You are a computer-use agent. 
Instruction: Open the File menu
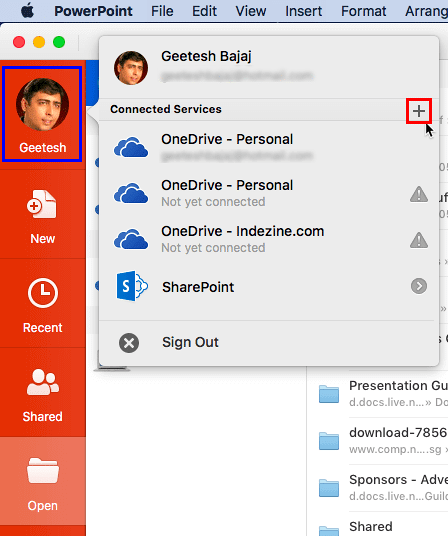(x=162, y=11)
